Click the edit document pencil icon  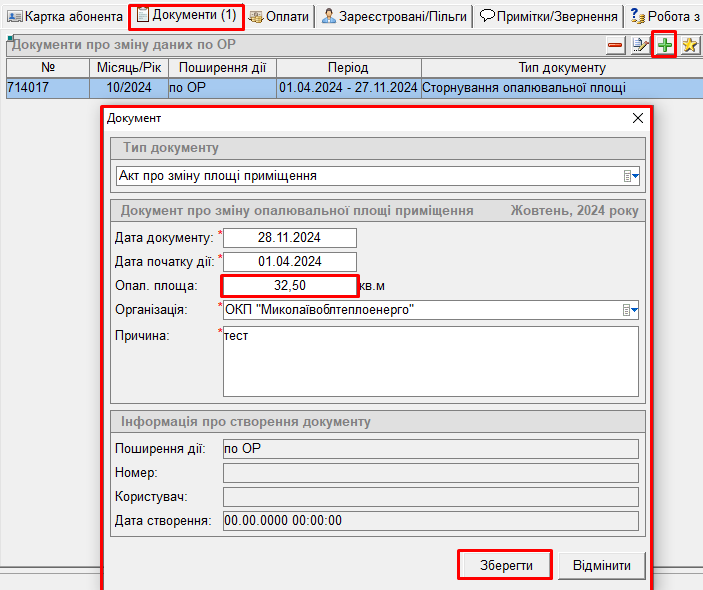coord(641,45)
